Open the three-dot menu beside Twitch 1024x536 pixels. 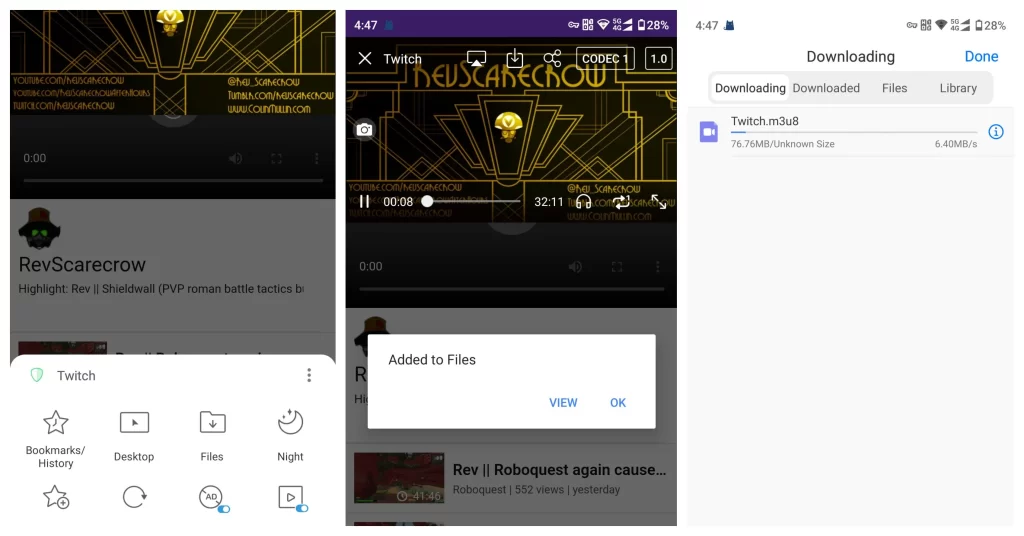(309, 375)
